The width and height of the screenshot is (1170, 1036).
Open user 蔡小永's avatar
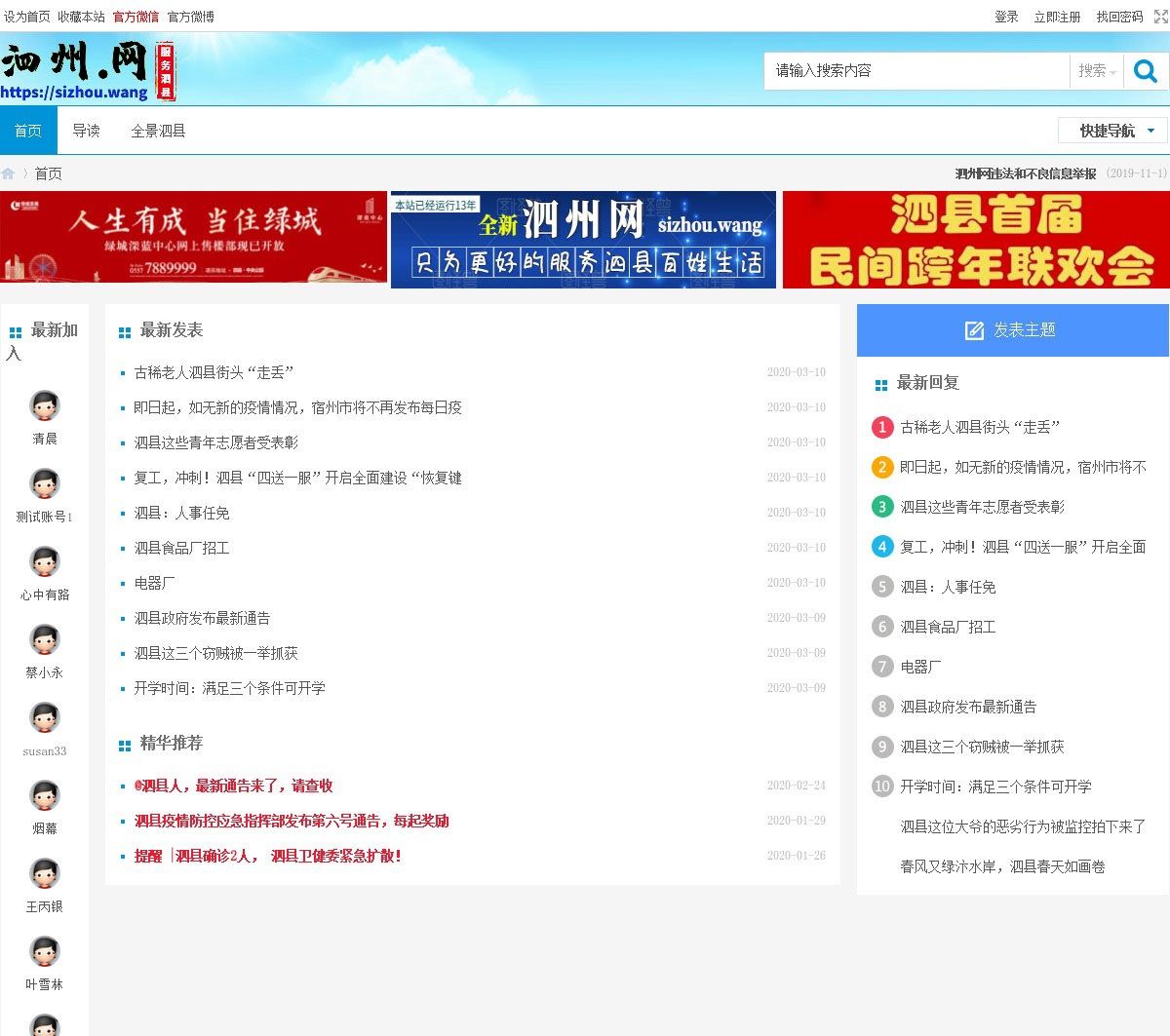pyautogui.click(x=45, y=639)
